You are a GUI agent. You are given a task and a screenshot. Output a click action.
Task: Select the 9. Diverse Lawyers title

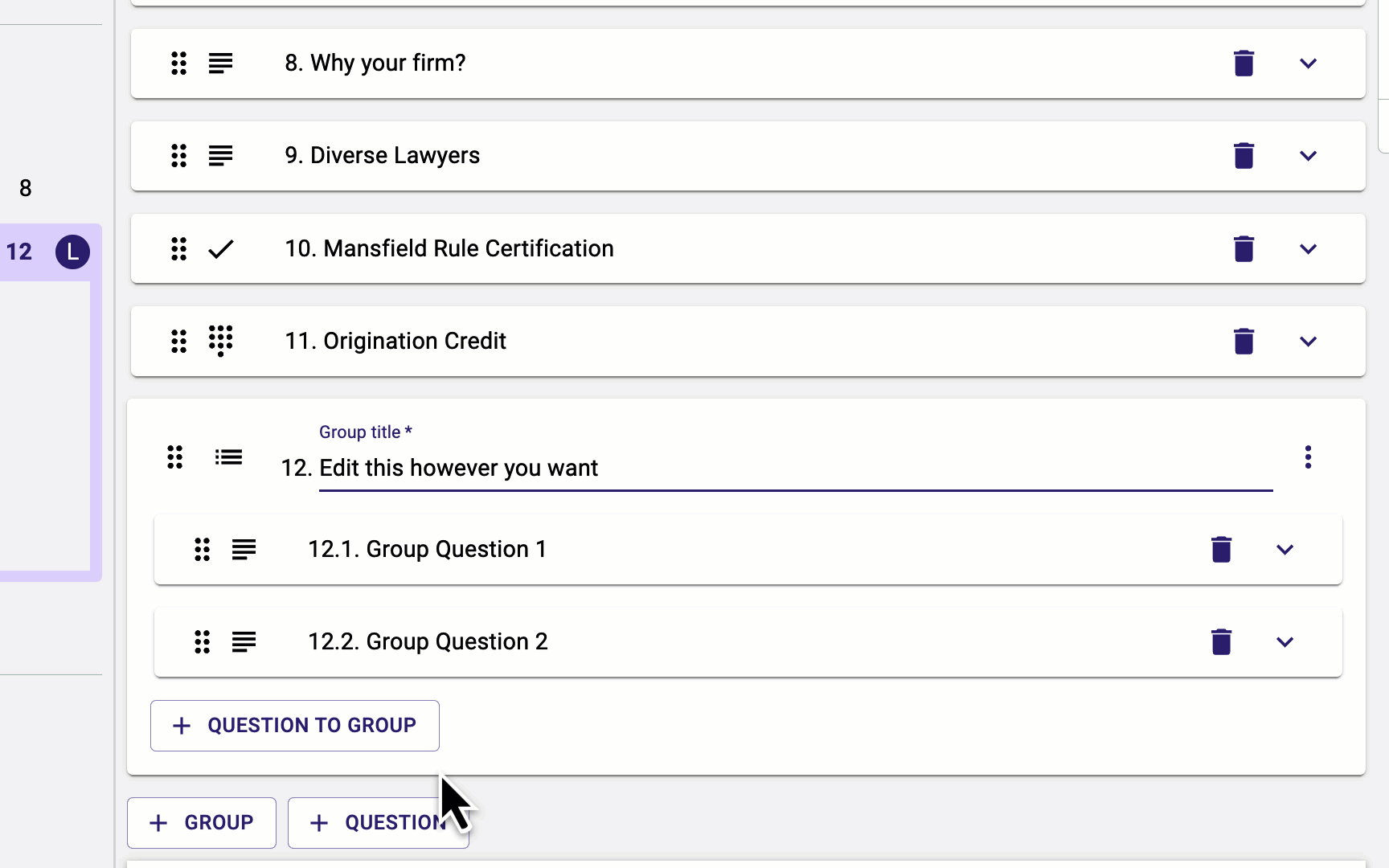(x=382, y=155)
